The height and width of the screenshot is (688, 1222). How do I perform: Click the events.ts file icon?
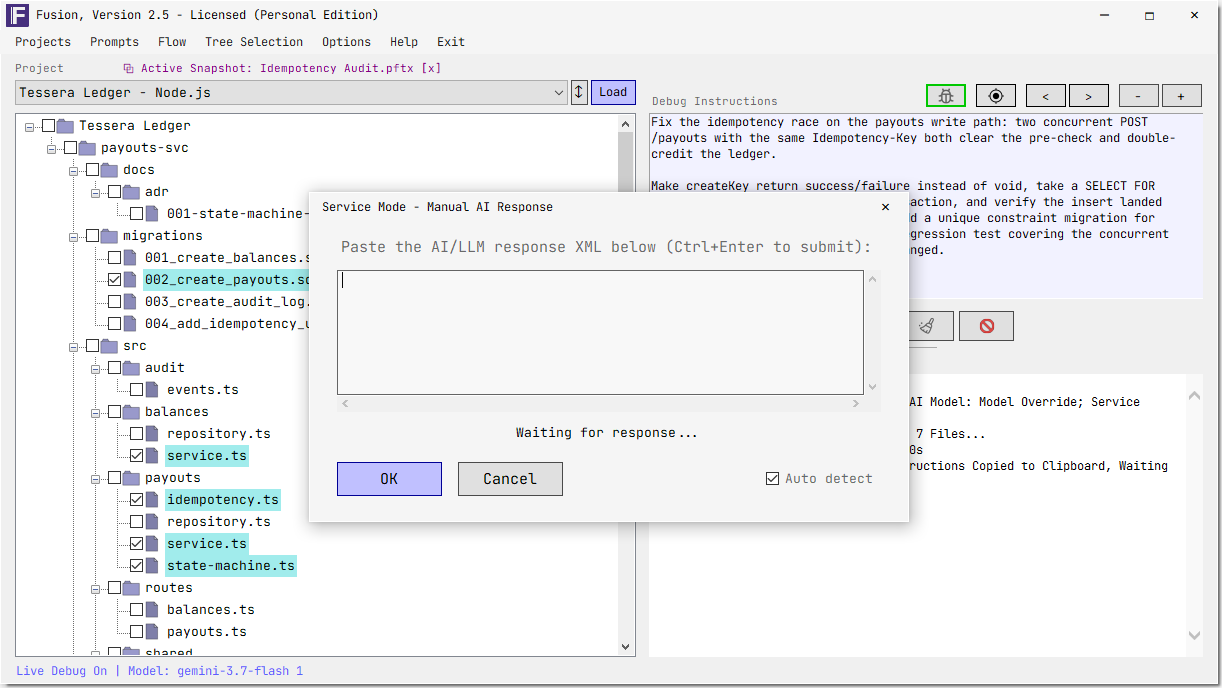click(x=152, y=390)
